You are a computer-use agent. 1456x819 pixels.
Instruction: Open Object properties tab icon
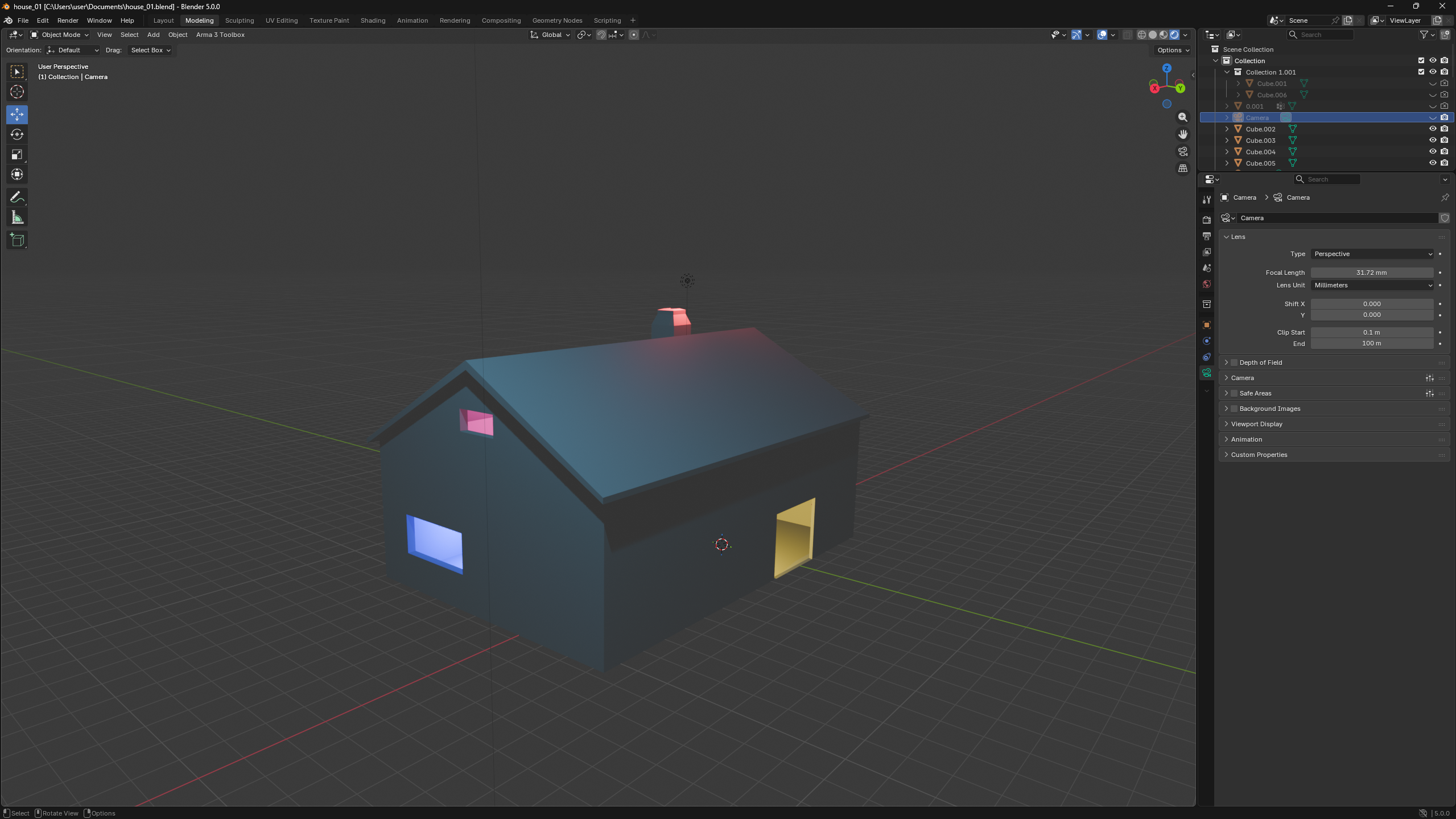(x=1206, y=325)
